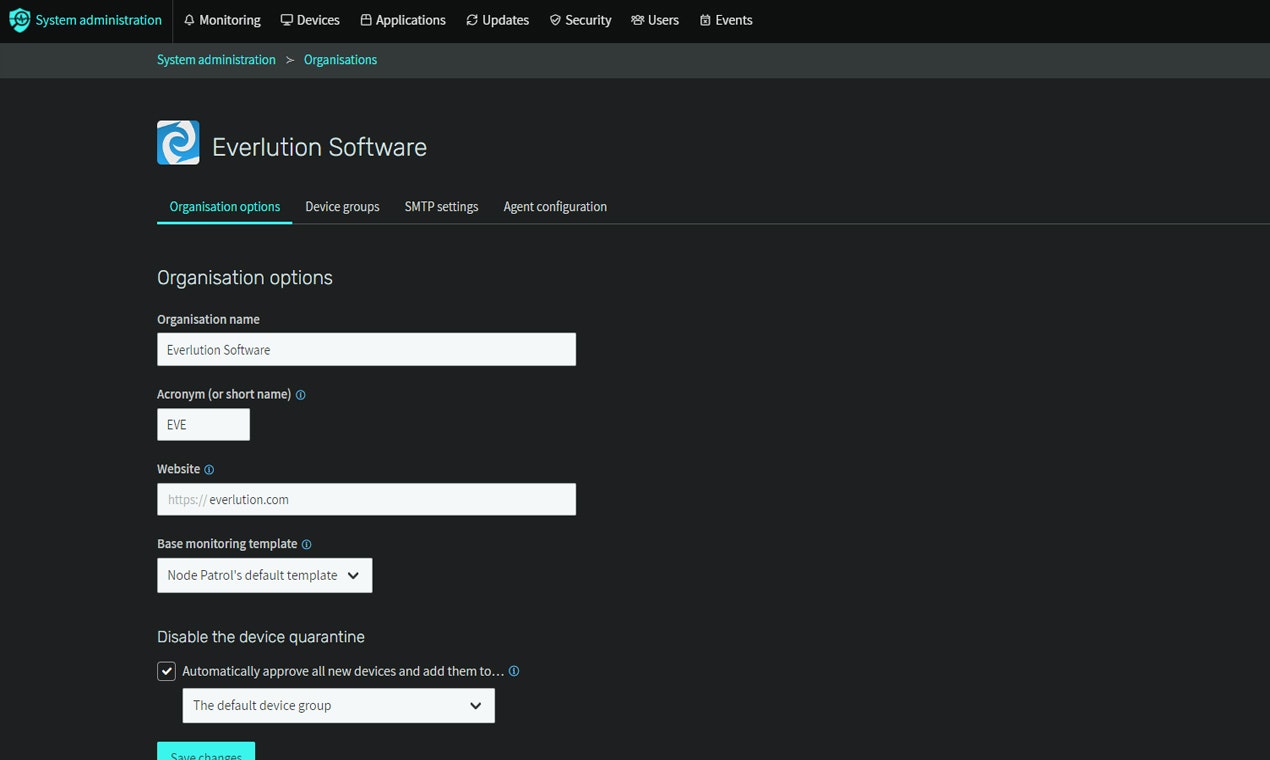Screen dimensions: 1270x760
Task: Click the Disable the device quarantine heading
Action: click(x=261, y=637)
